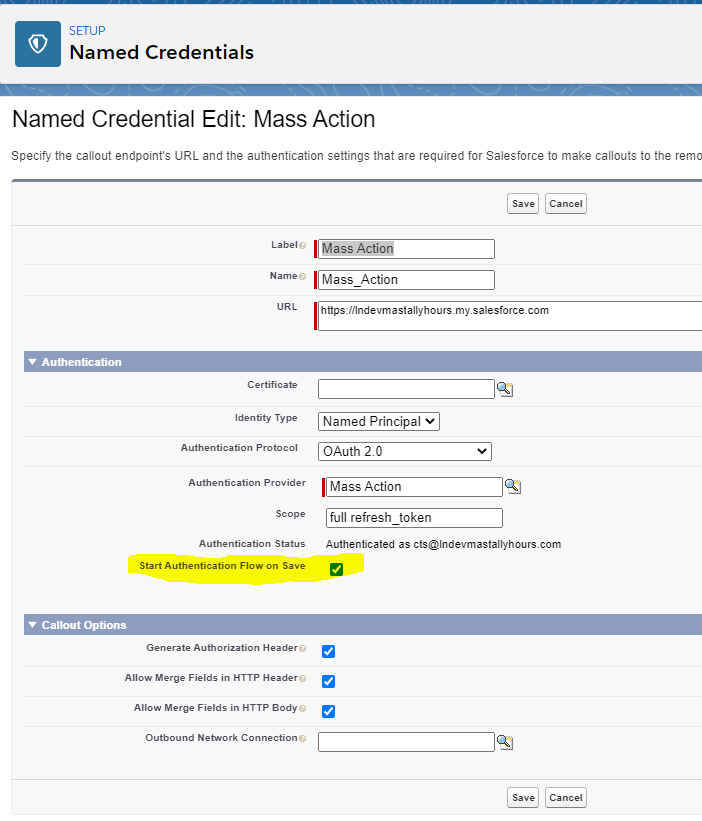The image size is (702, 821).
Task: Collapse the Authentication section
Action: pyautogui.click(x=33, y=361)
